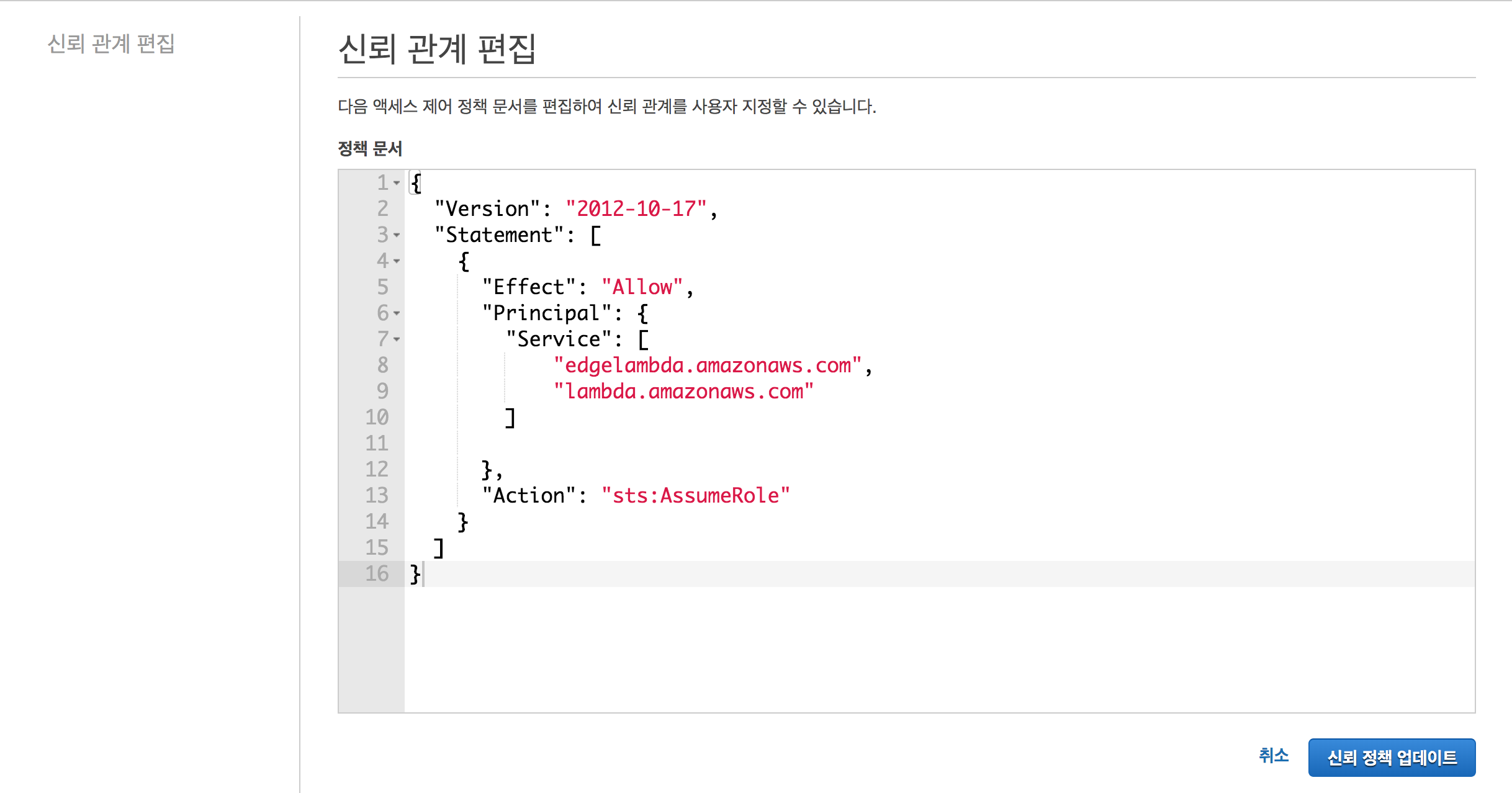Collapse the Service array fold on line 7
Image resolution: width=1512 pixels, height=793 pixels.
click(x=397, y=339)
